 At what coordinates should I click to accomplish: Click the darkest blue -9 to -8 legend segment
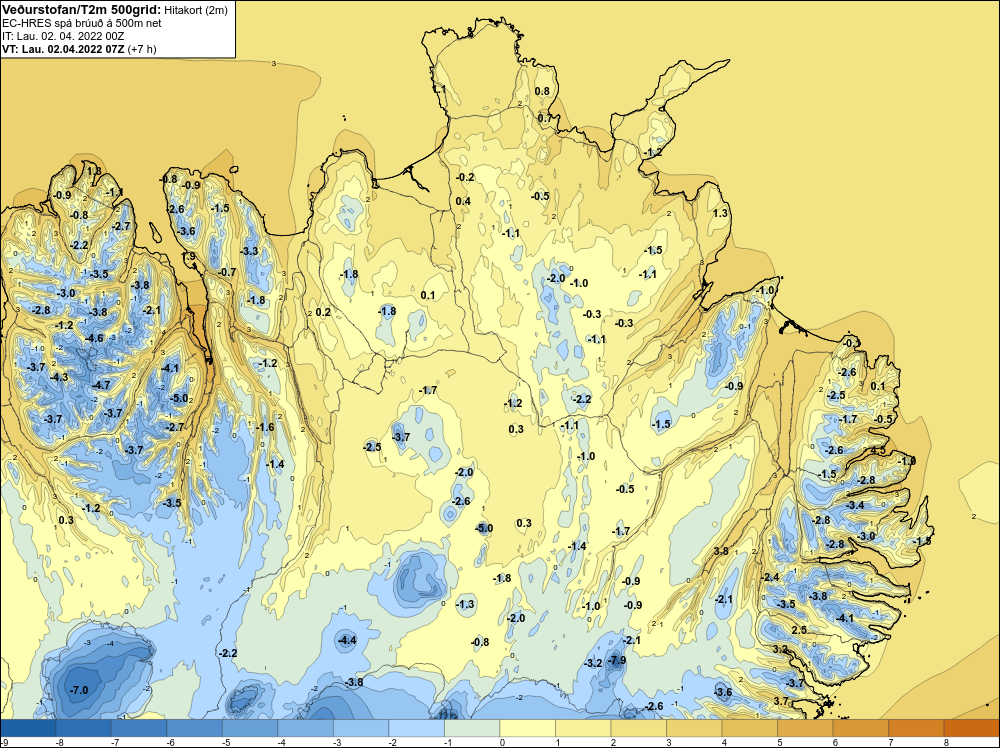tap(29, 728)
